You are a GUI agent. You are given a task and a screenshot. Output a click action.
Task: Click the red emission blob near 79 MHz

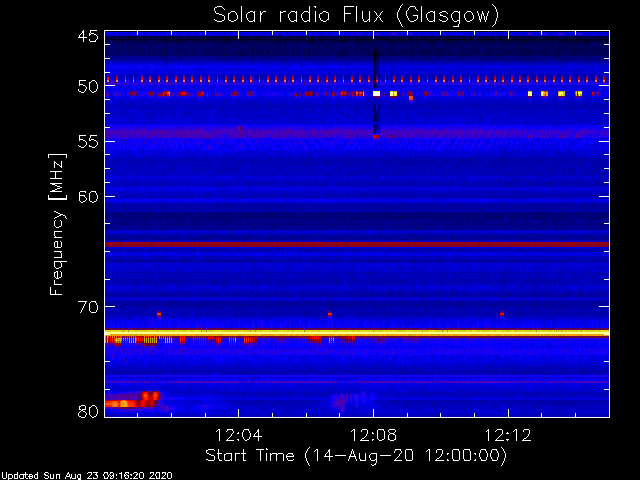[x=133, y=400]
